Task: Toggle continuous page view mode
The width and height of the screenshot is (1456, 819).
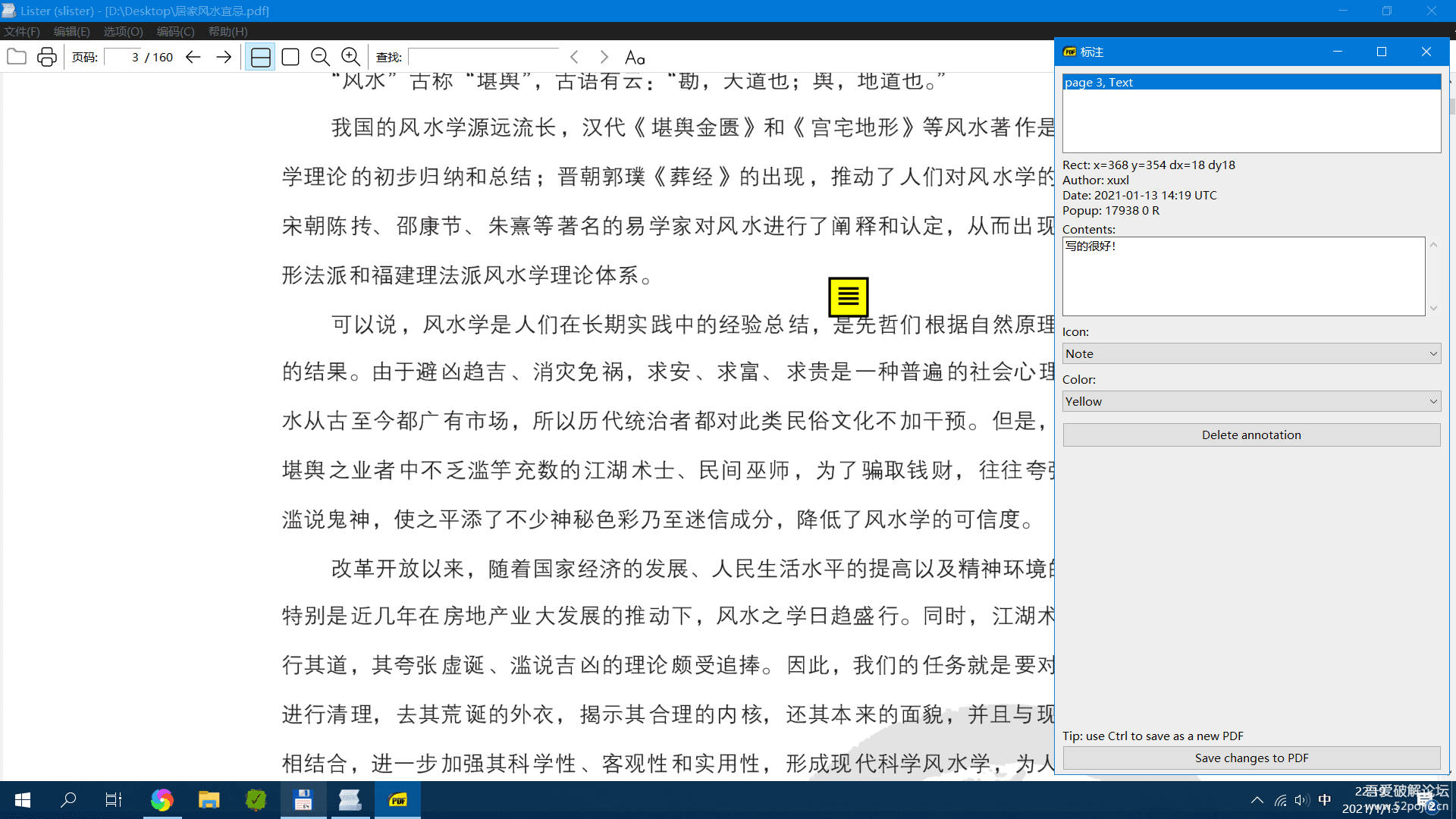Action: [x=260, y=57]
